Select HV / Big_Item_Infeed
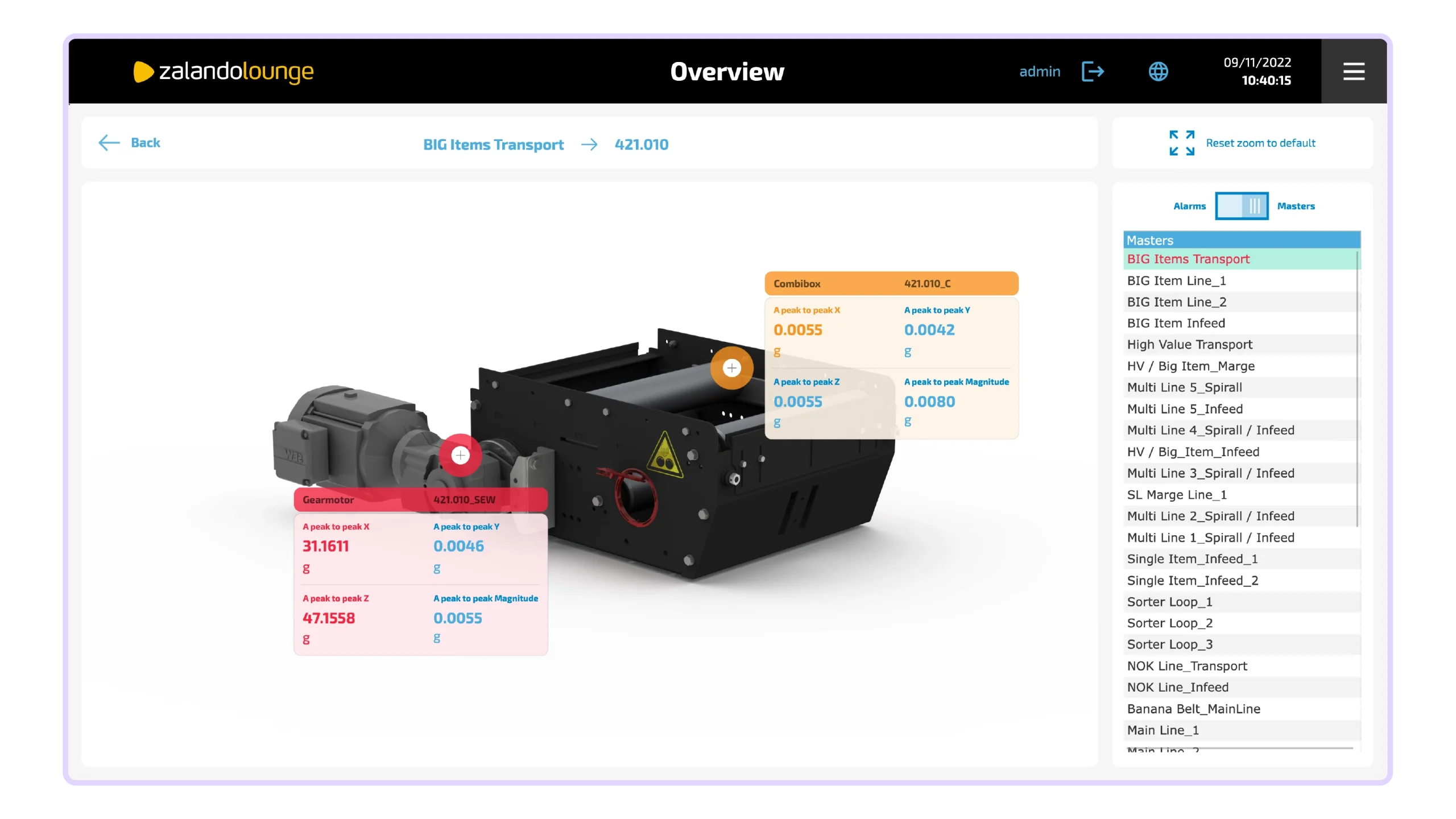The height and width of the screenshot is (819, 1456). pyautogui.click(x=1240, y=452)
